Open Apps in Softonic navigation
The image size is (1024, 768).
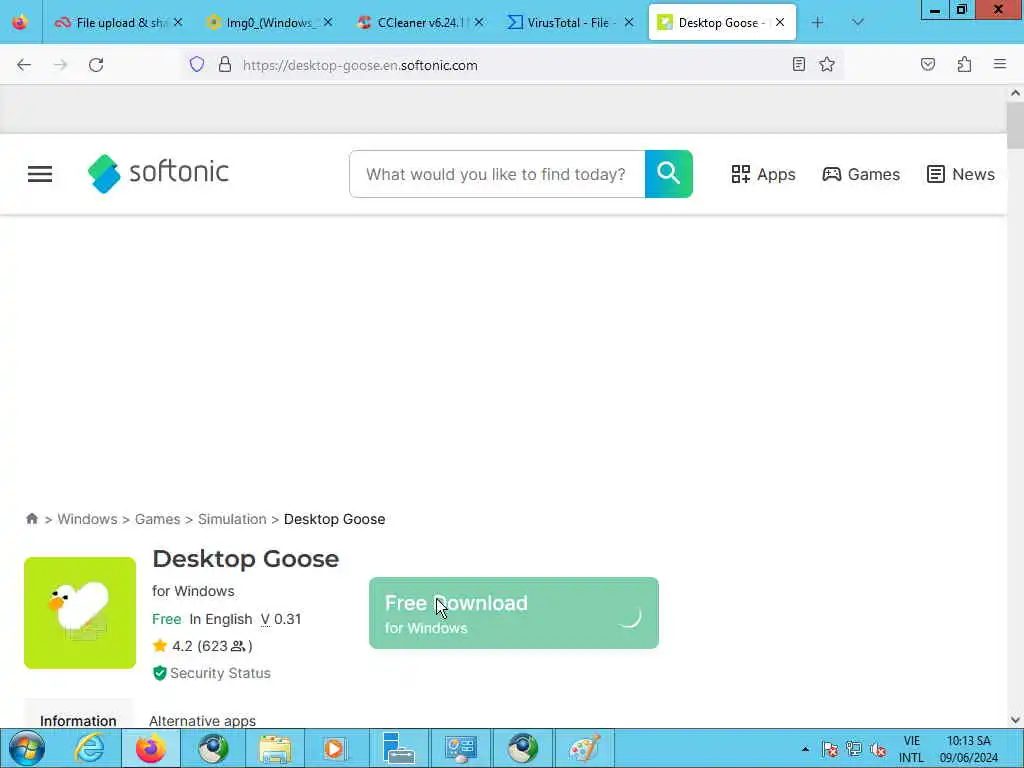[x=763, y=174]
